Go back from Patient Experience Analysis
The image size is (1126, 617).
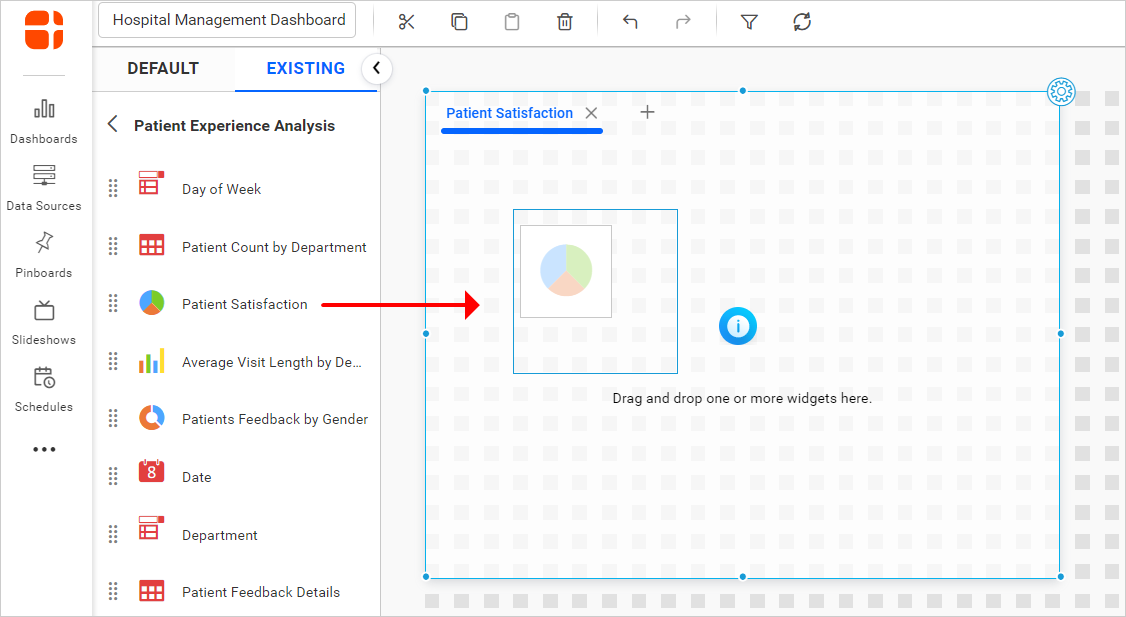click(113, 124)
